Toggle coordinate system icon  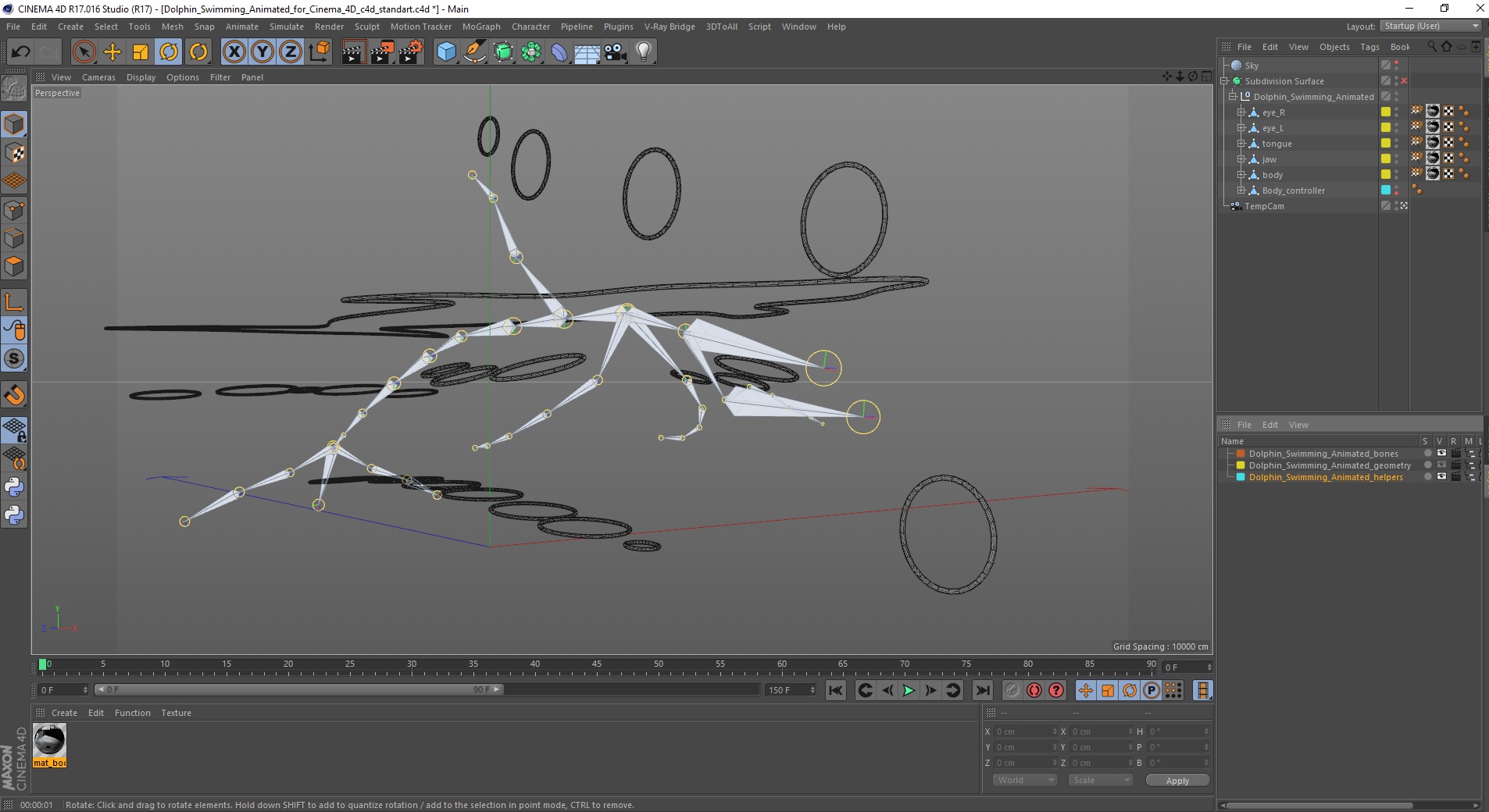coord(319,52)
